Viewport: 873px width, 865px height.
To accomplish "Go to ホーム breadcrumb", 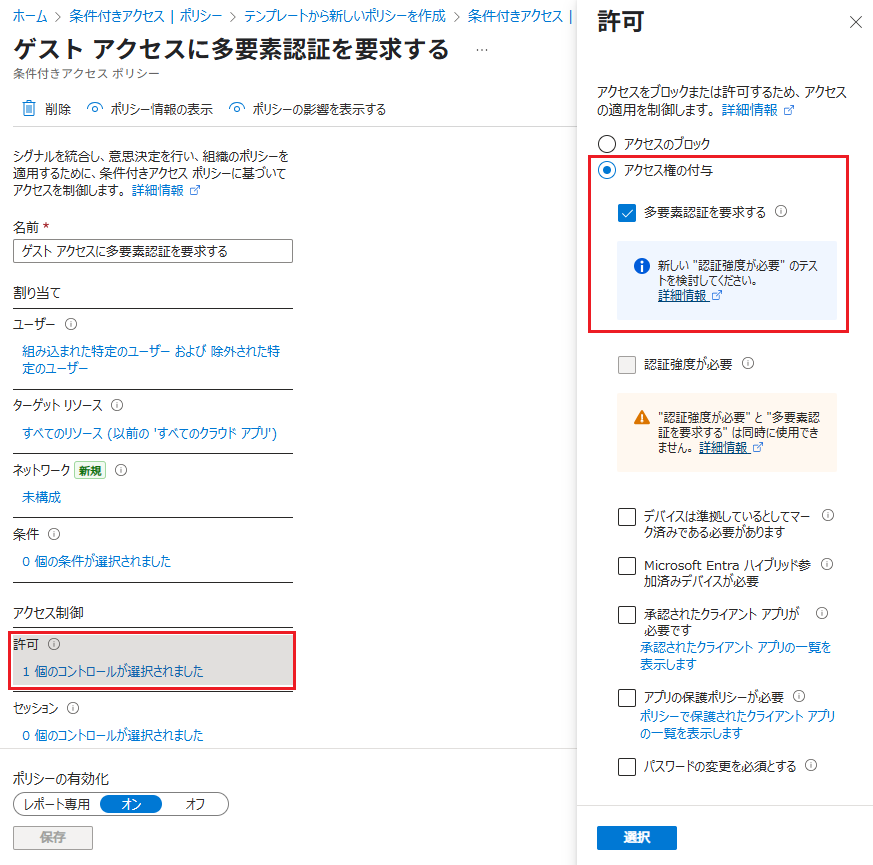I will point(30,16).
